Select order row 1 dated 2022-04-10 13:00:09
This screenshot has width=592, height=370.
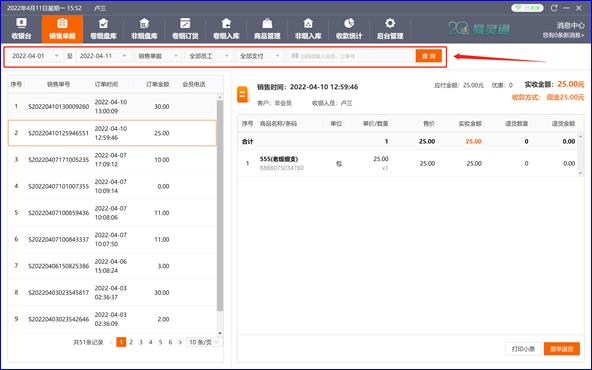(113, 106)
